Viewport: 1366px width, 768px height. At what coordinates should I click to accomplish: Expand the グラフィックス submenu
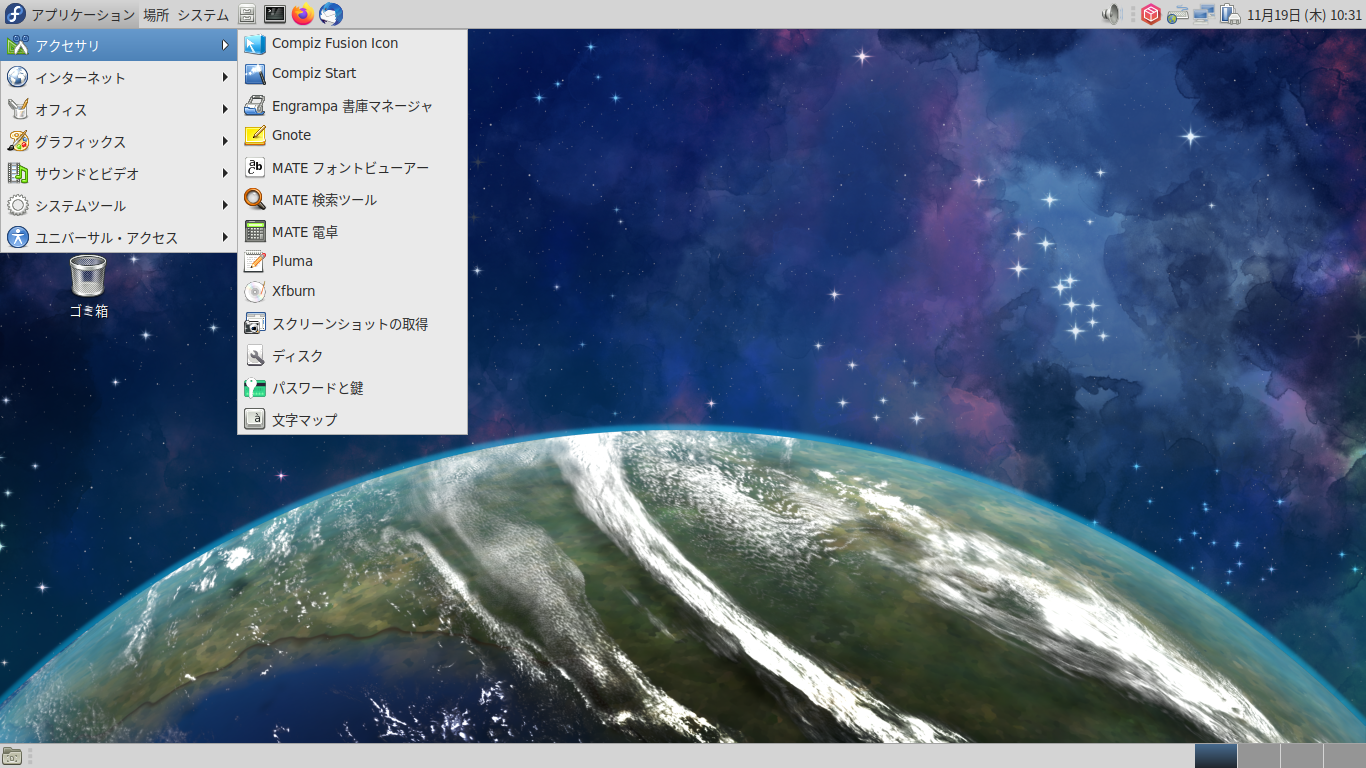pos(118,142)
